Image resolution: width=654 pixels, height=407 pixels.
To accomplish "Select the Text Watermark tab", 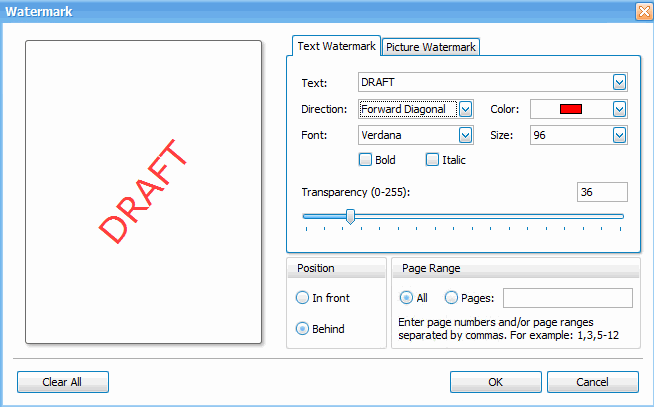I will tap(336, 46).
